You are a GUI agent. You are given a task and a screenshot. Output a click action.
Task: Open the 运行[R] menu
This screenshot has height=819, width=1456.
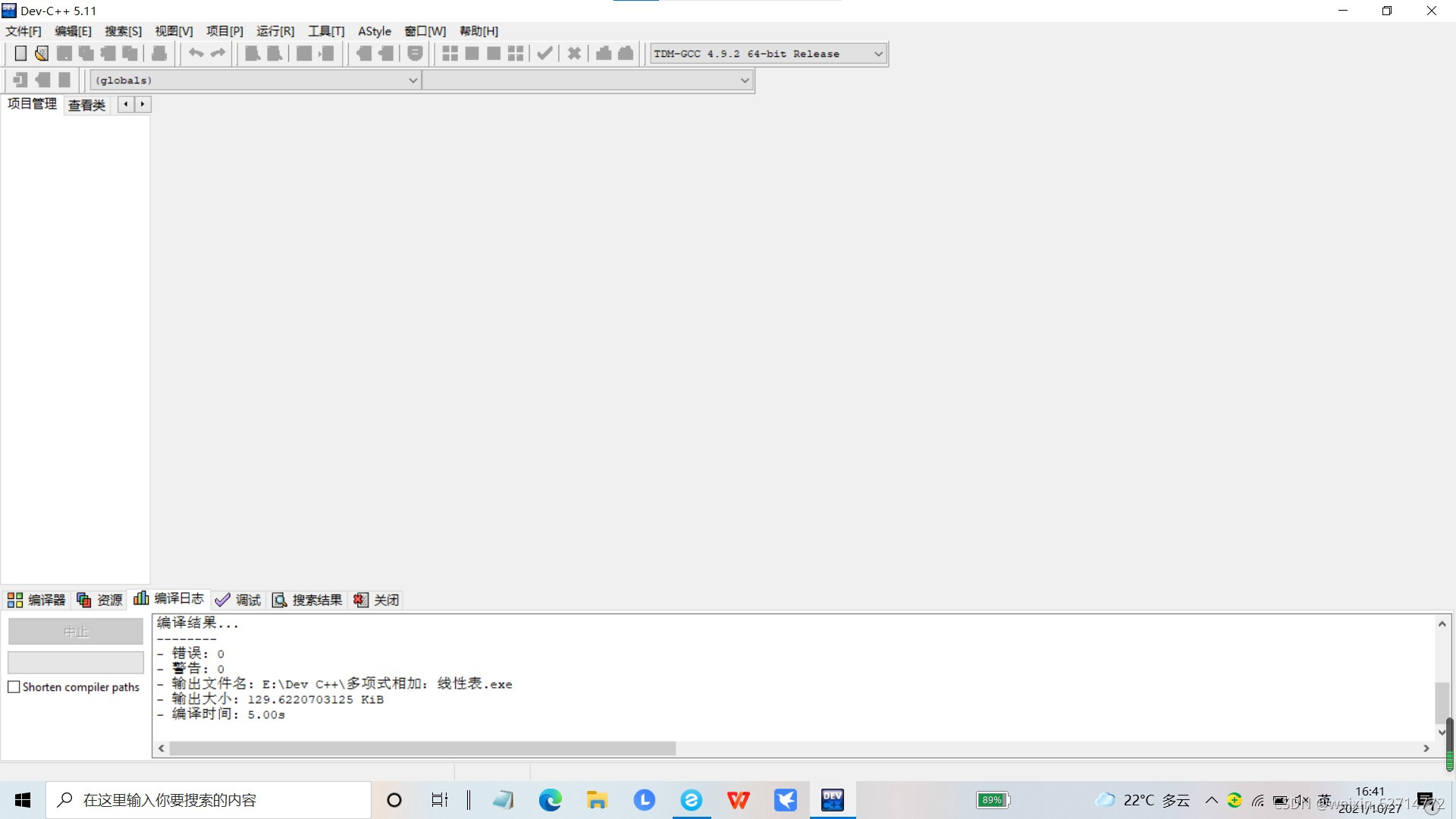point(275,31)
